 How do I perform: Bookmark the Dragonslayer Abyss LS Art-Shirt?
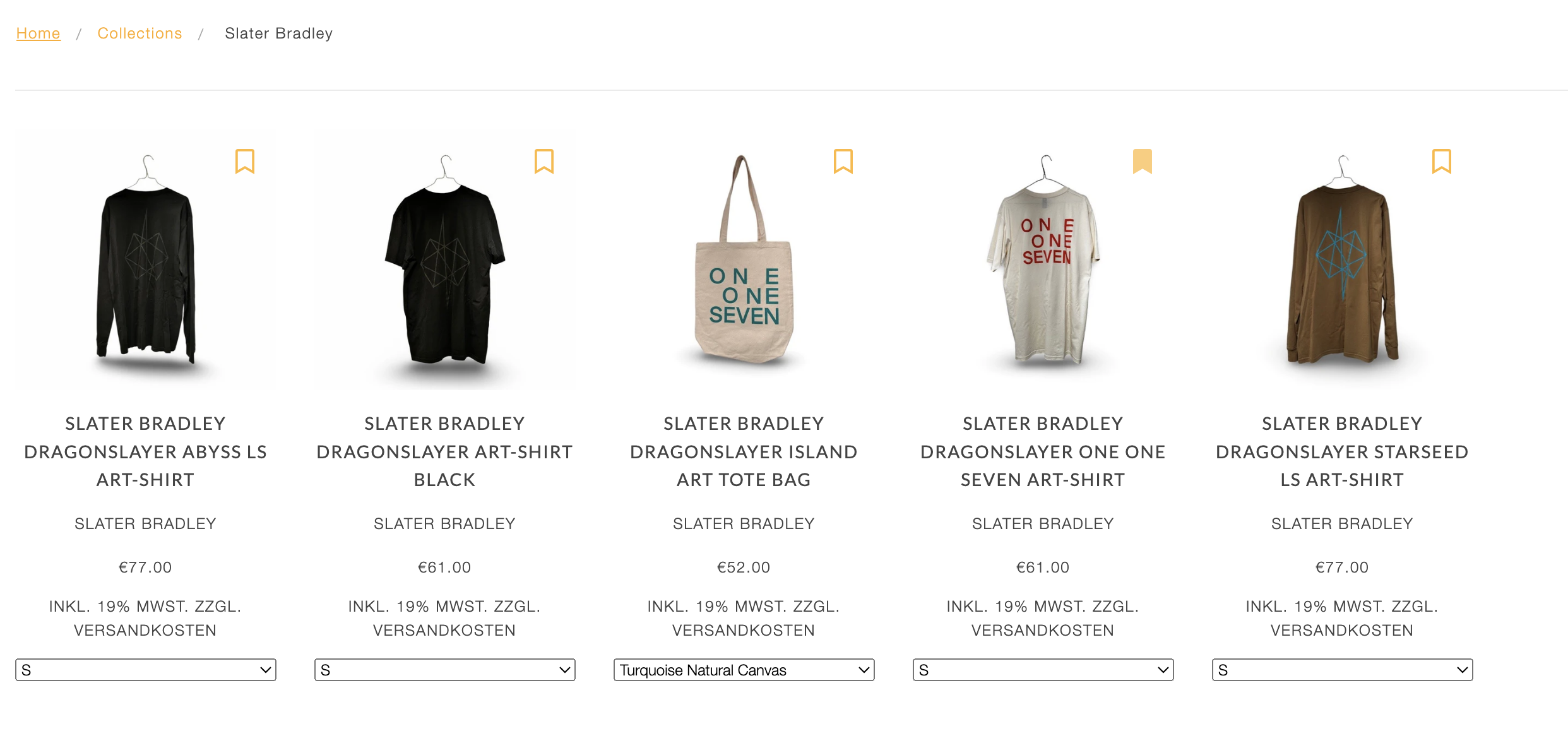[245, 161]
